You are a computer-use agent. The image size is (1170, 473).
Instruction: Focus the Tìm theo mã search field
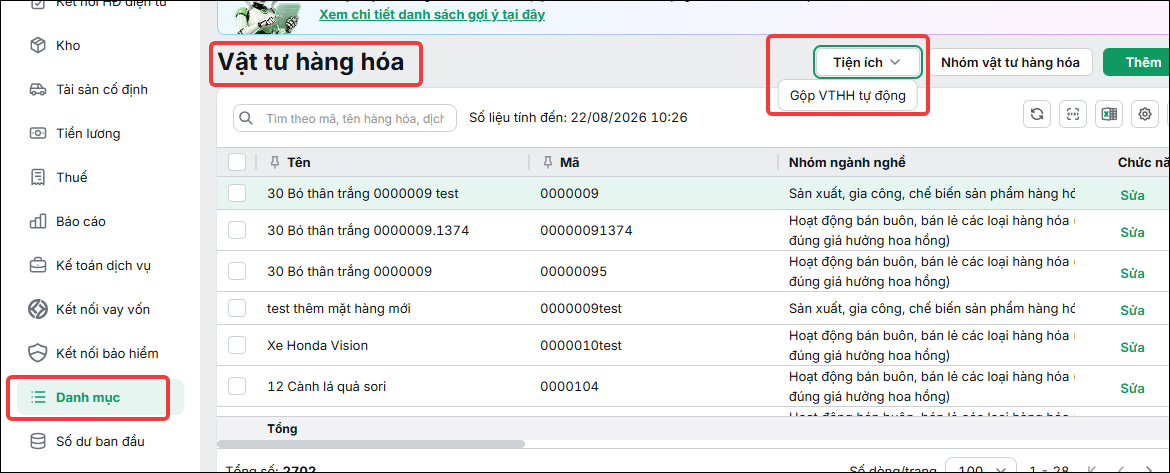(x=345, y=118)
